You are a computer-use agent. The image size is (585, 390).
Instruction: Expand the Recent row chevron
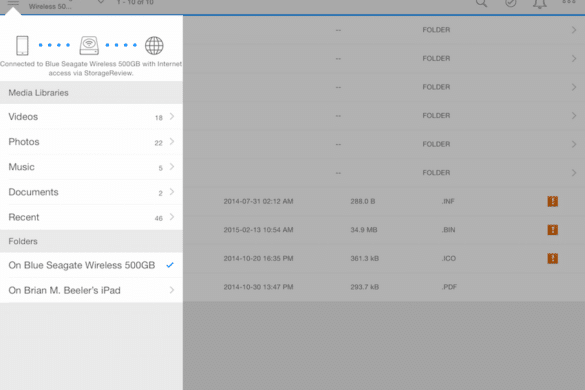(172, 217)
